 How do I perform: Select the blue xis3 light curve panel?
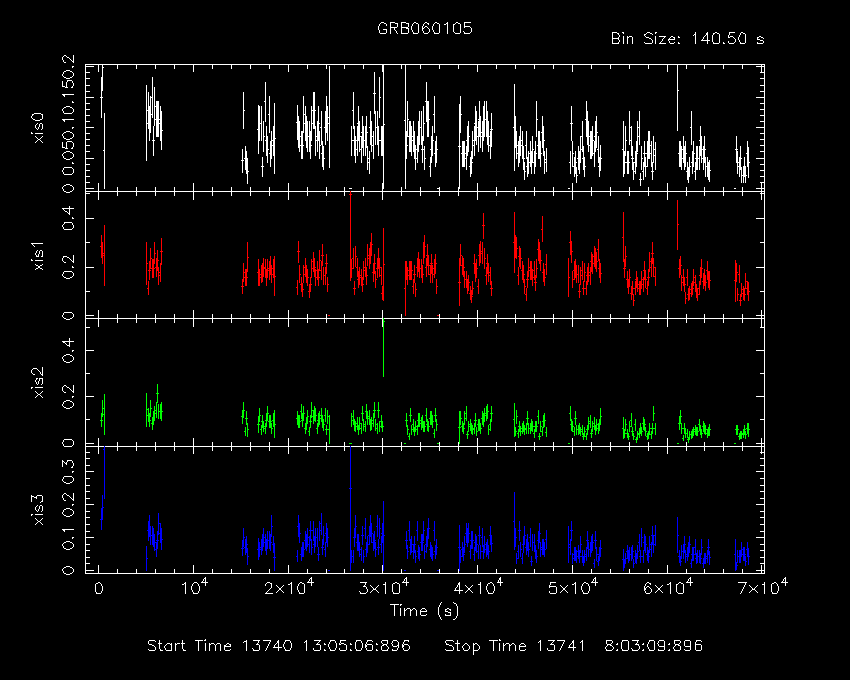click(x=424, y=509)
